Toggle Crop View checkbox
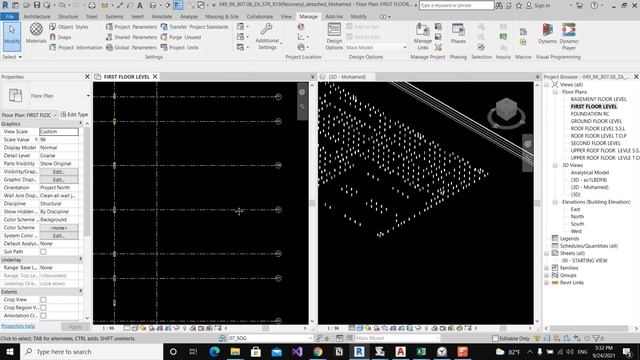The height and width of the screenshot is (360, 640). pos(43,300)
